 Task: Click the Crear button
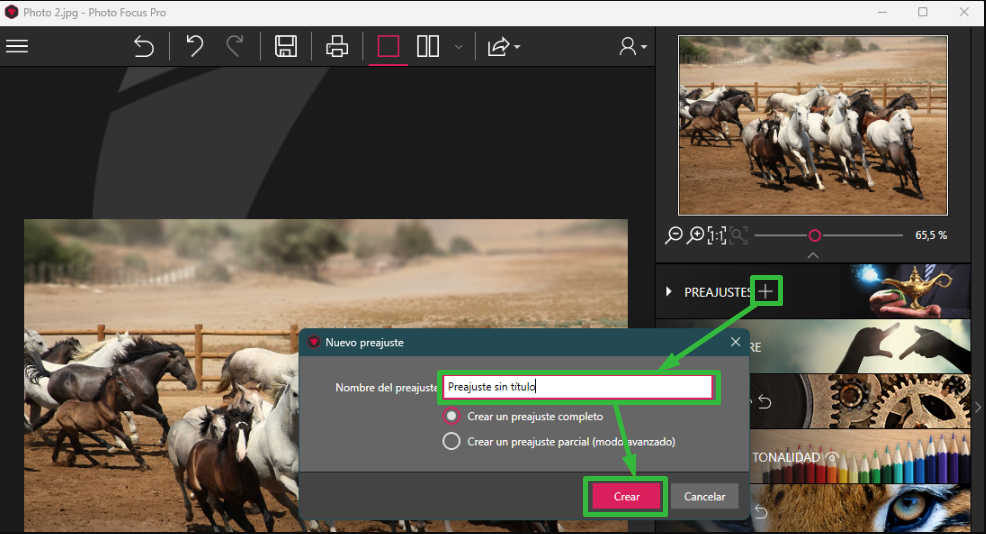coord(626,496)
